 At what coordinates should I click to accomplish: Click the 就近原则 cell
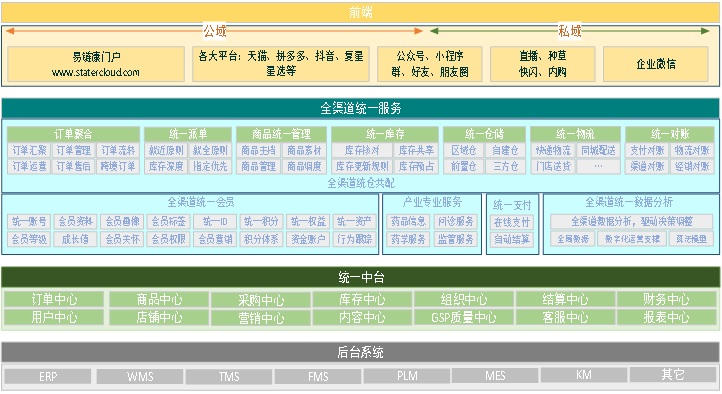[x=166, y=150]
